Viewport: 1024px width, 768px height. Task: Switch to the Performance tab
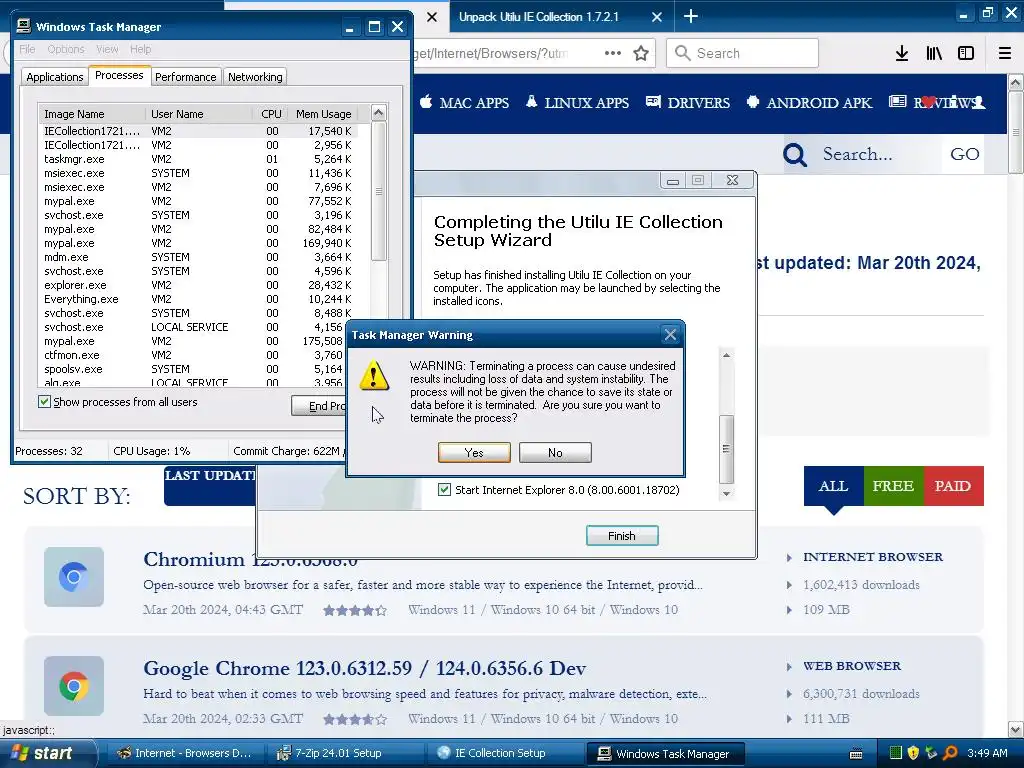[185, 77]
